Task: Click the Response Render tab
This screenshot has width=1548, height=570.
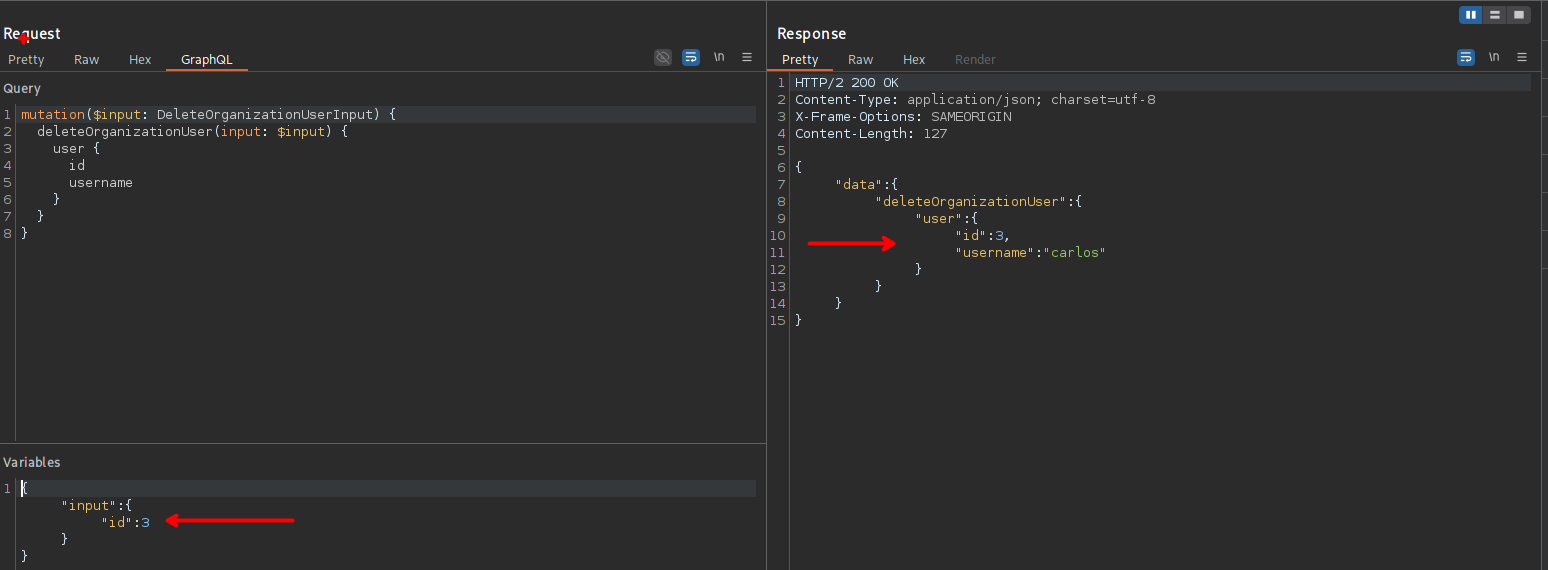Action: click(x=975, y=60)
